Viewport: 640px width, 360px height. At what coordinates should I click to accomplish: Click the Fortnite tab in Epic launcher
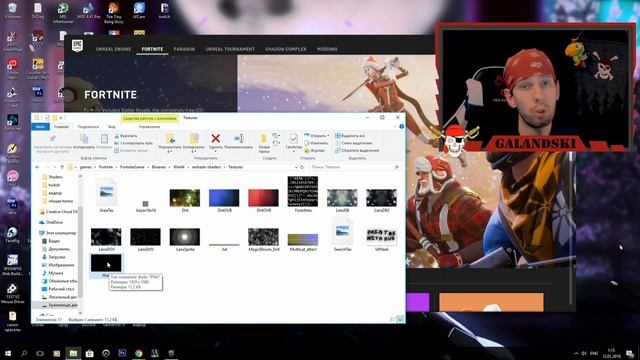152,49
